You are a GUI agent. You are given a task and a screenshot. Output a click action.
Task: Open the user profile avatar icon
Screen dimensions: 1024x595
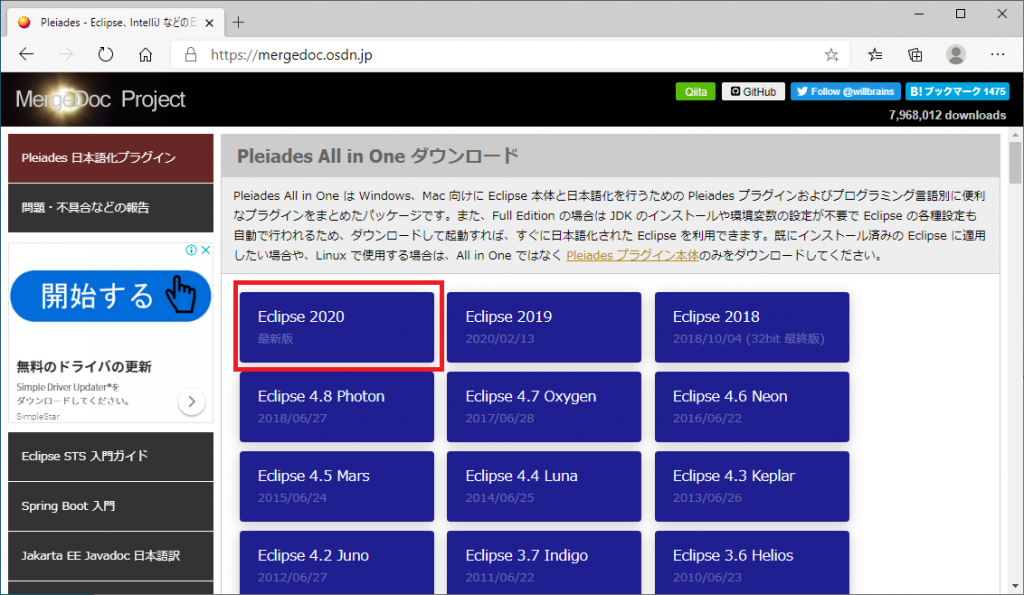(x=956, y=55)
